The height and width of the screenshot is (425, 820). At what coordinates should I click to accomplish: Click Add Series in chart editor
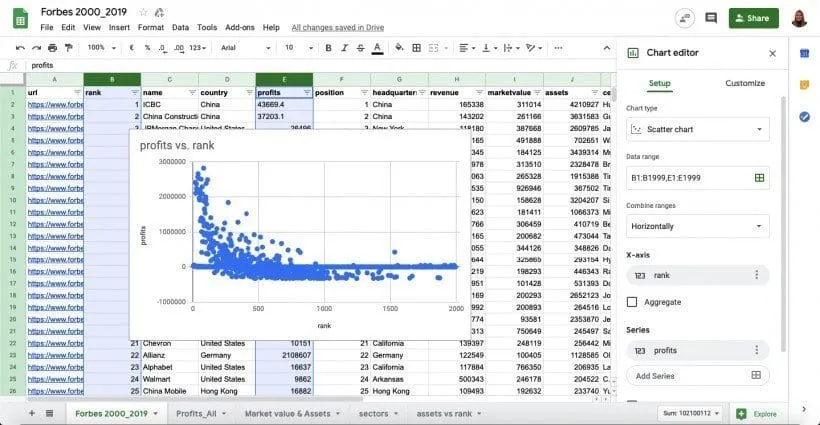click(698, 375)
